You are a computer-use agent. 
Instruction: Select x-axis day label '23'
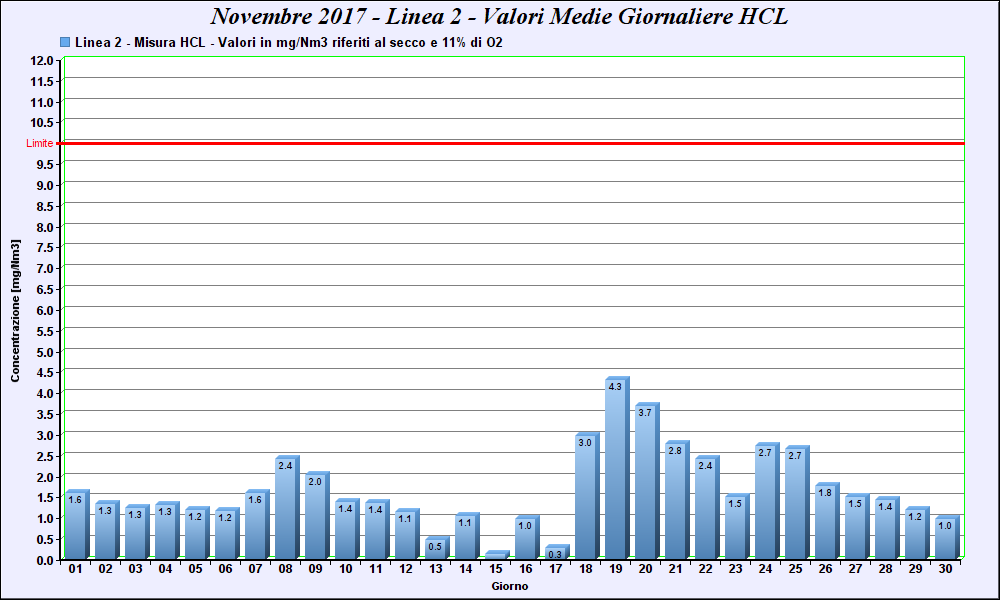735,569
